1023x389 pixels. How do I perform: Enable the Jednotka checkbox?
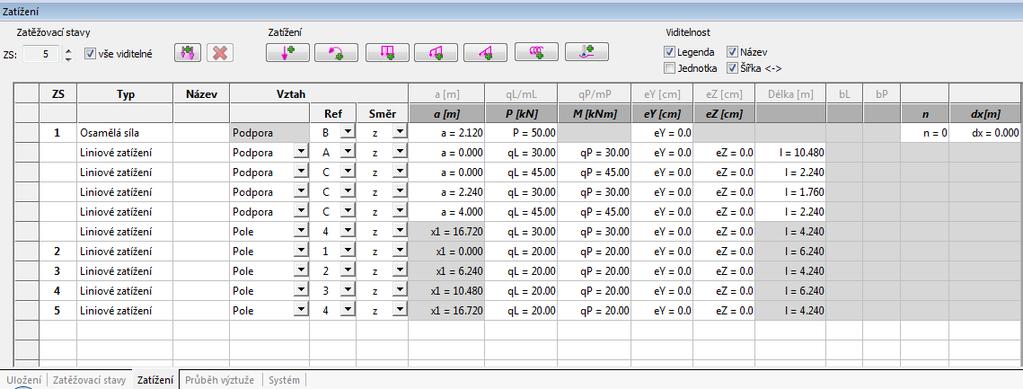669,68
